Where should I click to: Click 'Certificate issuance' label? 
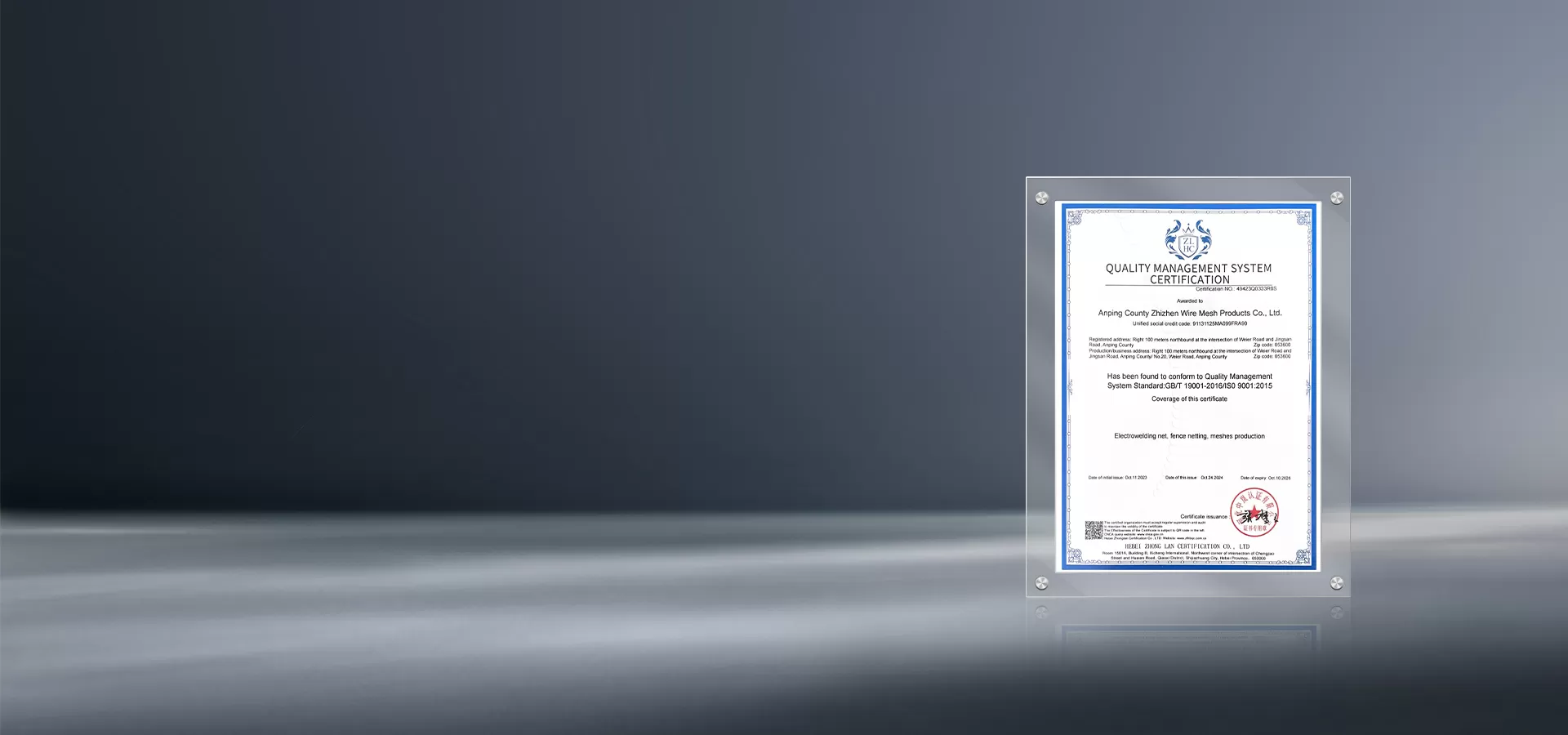click(x=1204, y=517)
